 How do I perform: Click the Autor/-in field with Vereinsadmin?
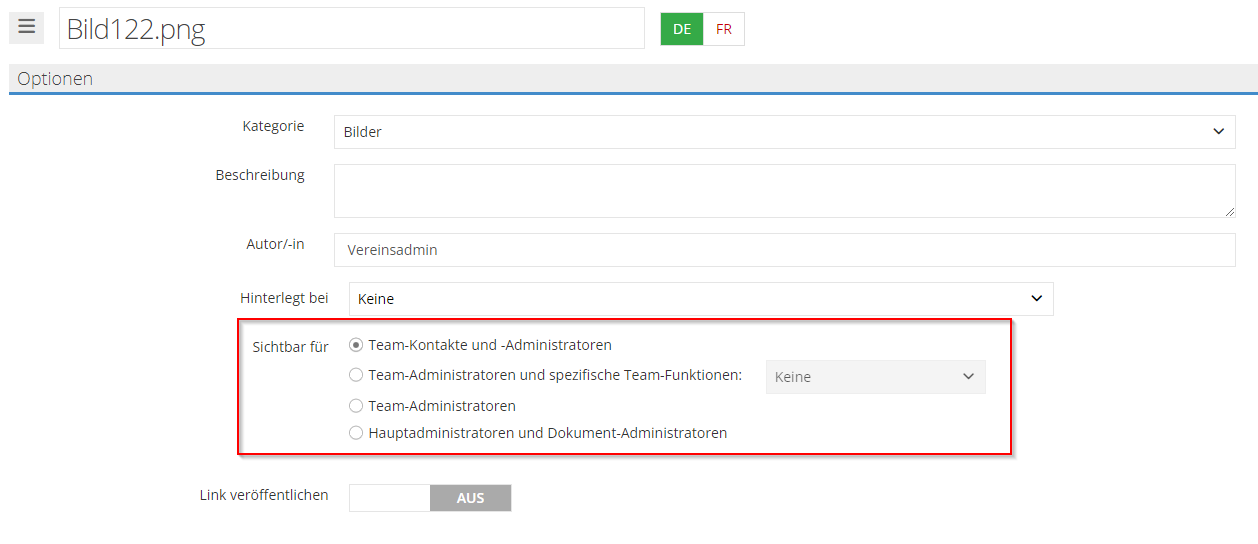(x=784, y=250)
